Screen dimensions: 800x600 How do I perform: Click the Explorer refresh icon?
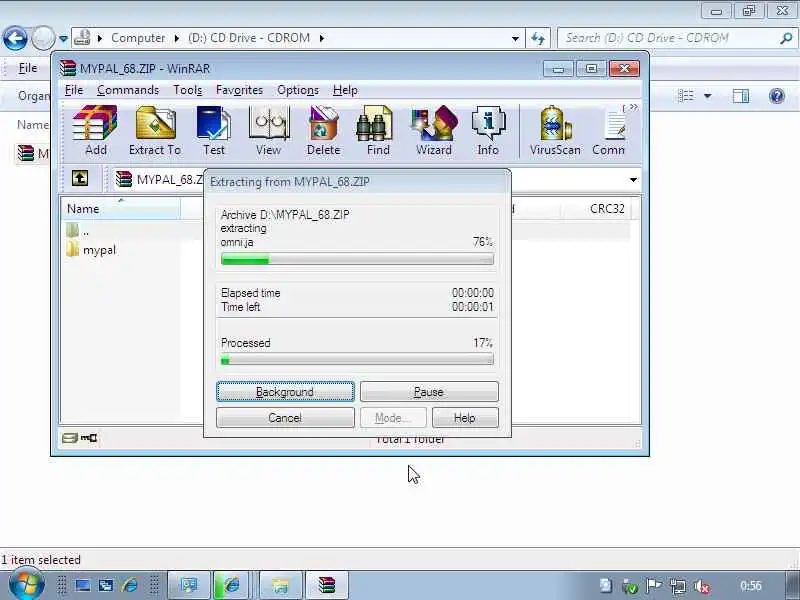(x=538, y=38)
